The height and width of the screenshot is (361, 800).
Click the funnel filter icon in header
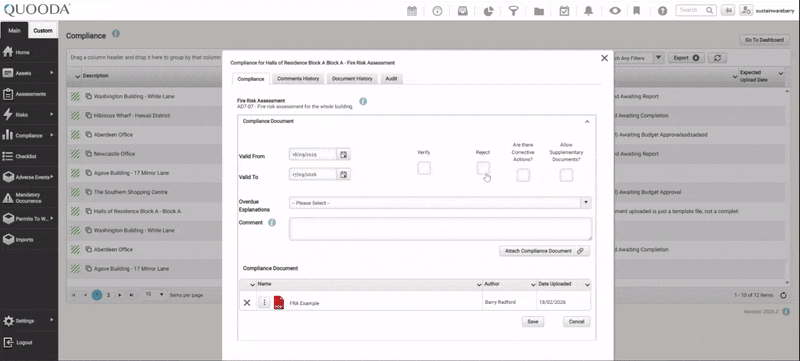click(x=514, y=11)
